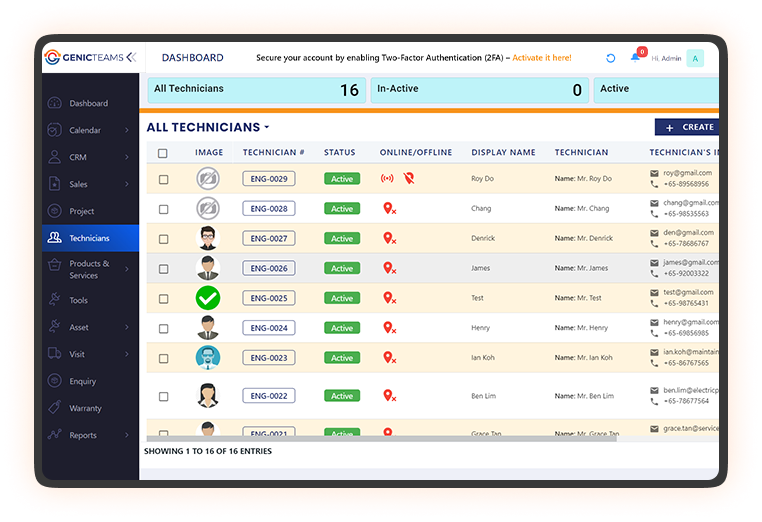Expand the CRM sidebar submenu
The image size is (762, 522).
click(126, 157)
